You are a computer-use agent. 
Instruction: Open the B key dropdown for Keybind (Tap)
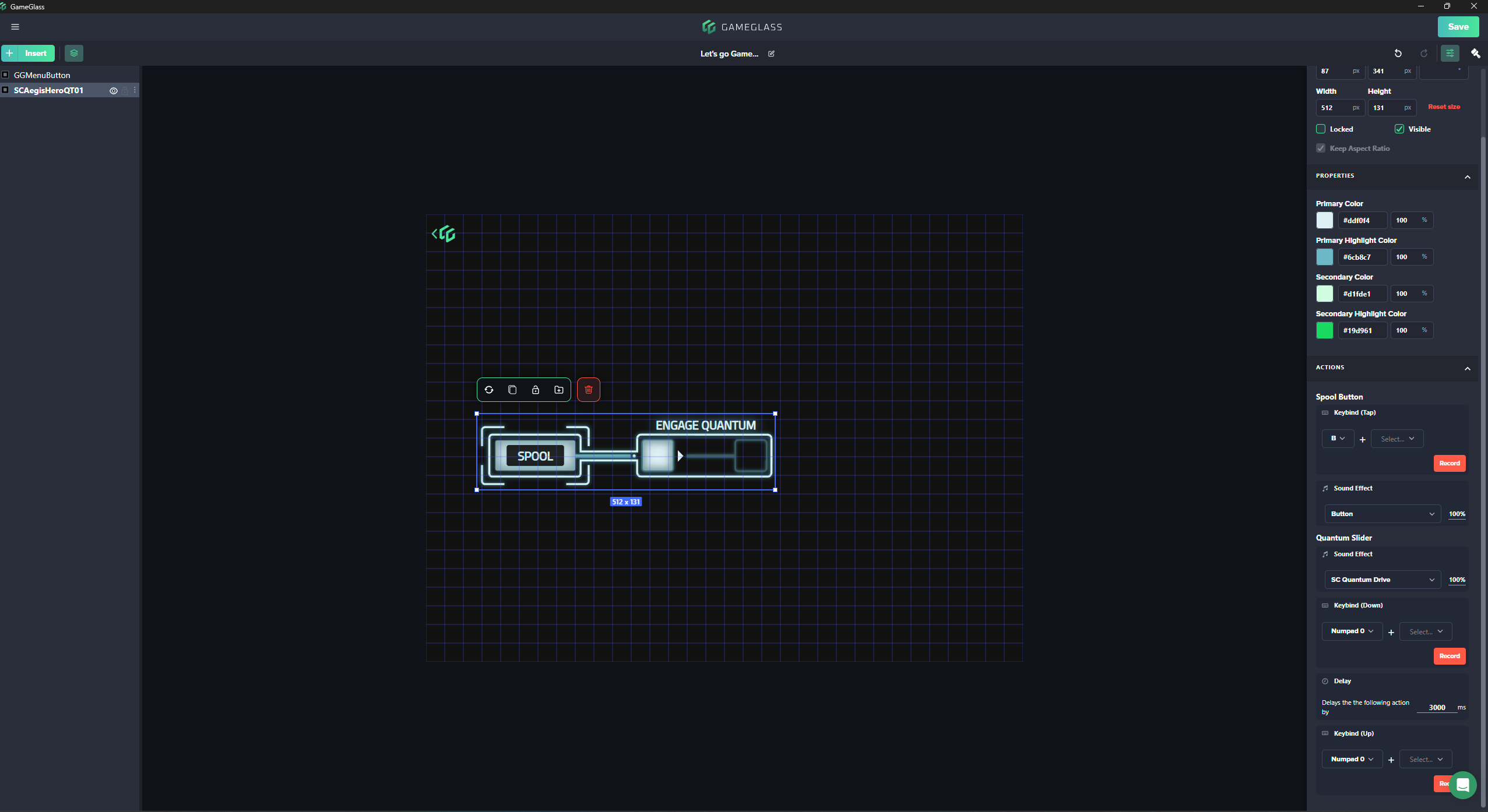(x=1338, y=439)
